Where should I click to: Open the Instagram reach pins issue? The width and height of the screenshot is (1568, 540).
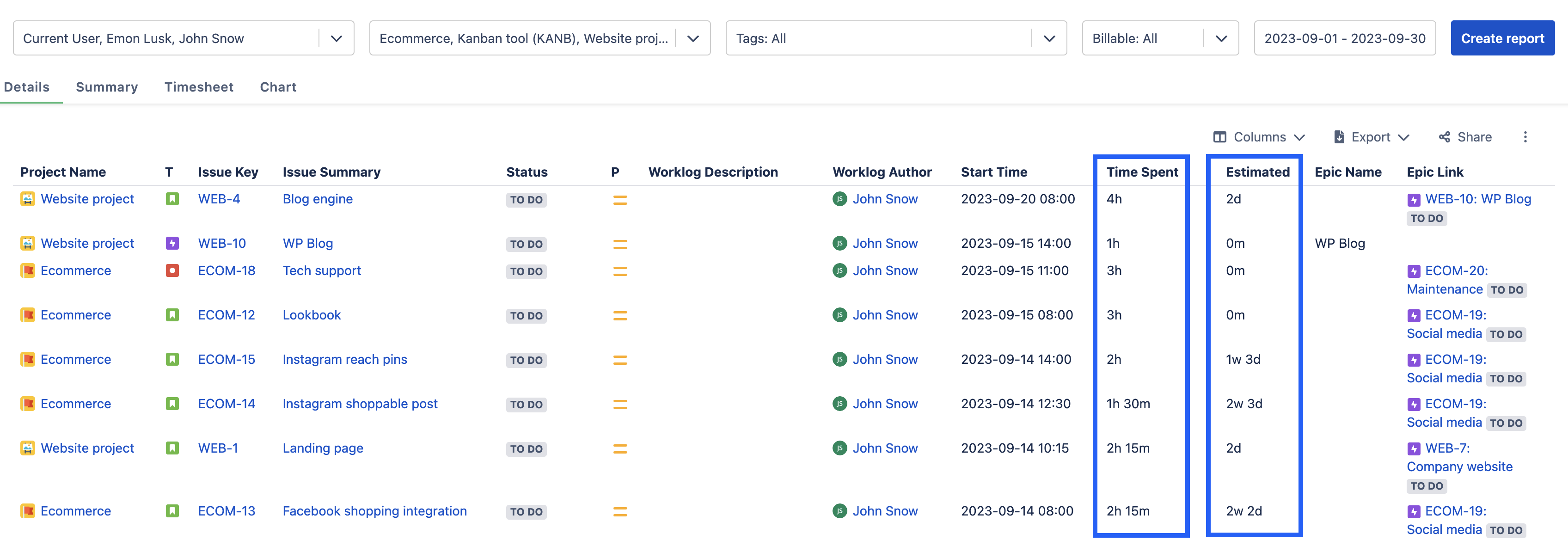click(x=344, y=360)
